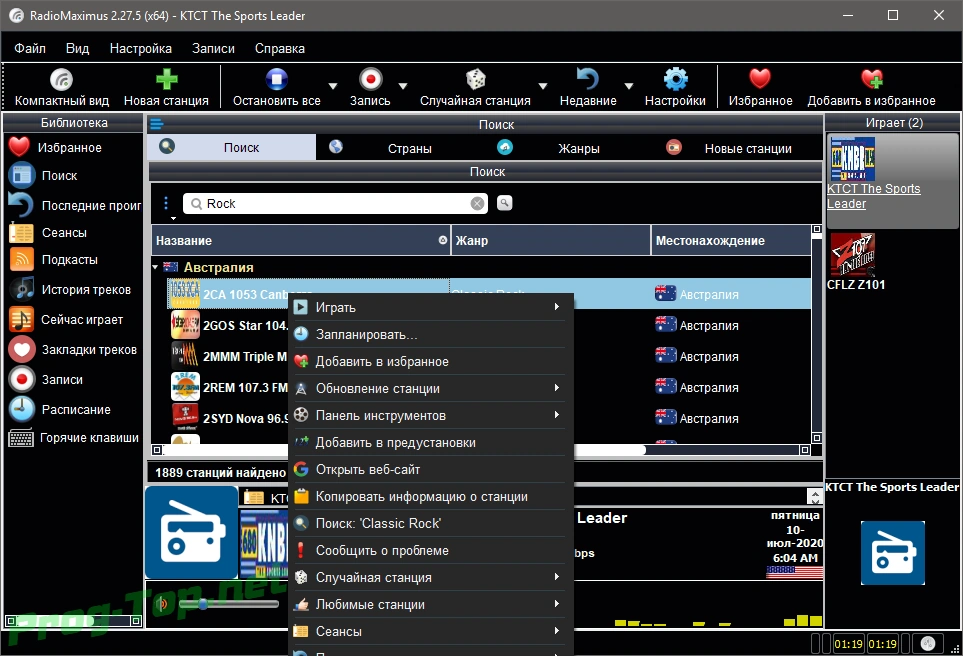Screen dimensions: 963x656
Task: Open Избранное heart icon in the toolbar
Action: (760, 79)
